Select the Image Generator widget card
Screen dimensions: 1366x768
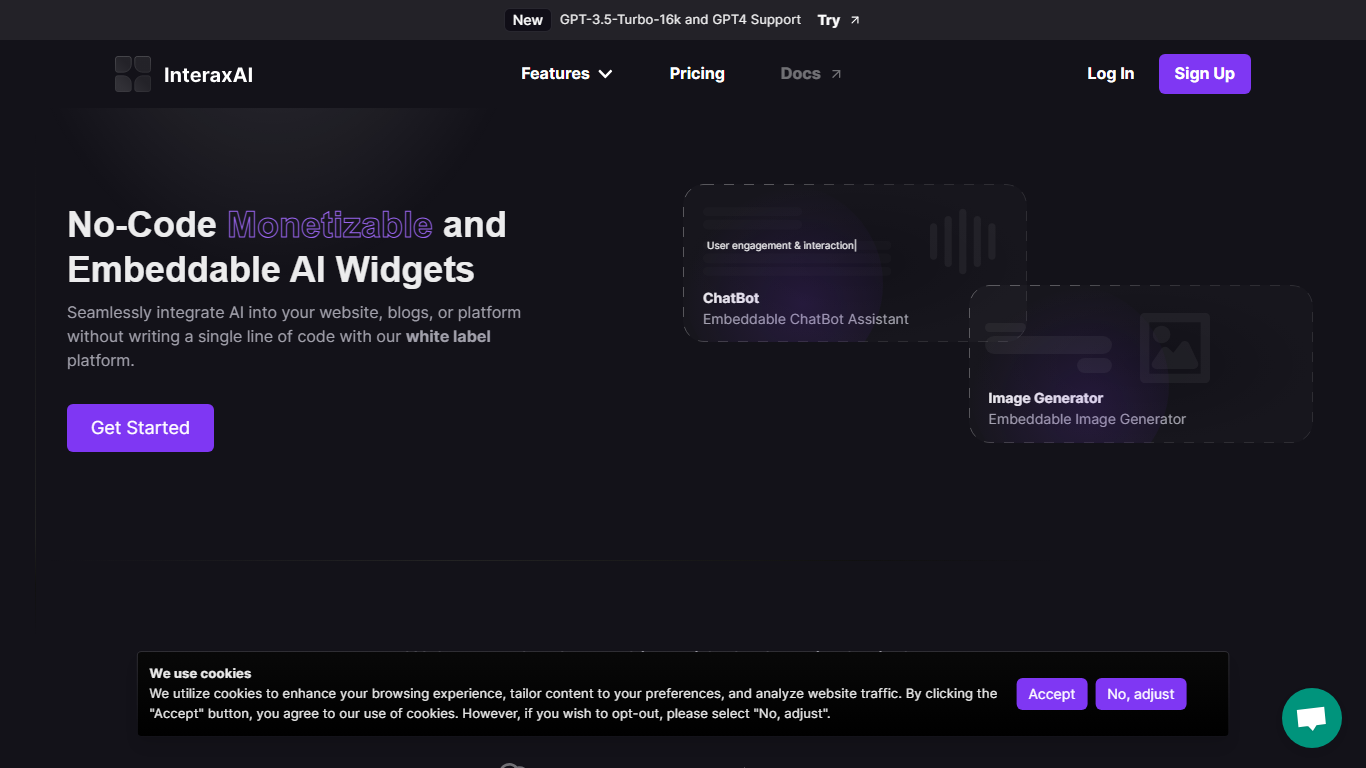coord(1140,400)
